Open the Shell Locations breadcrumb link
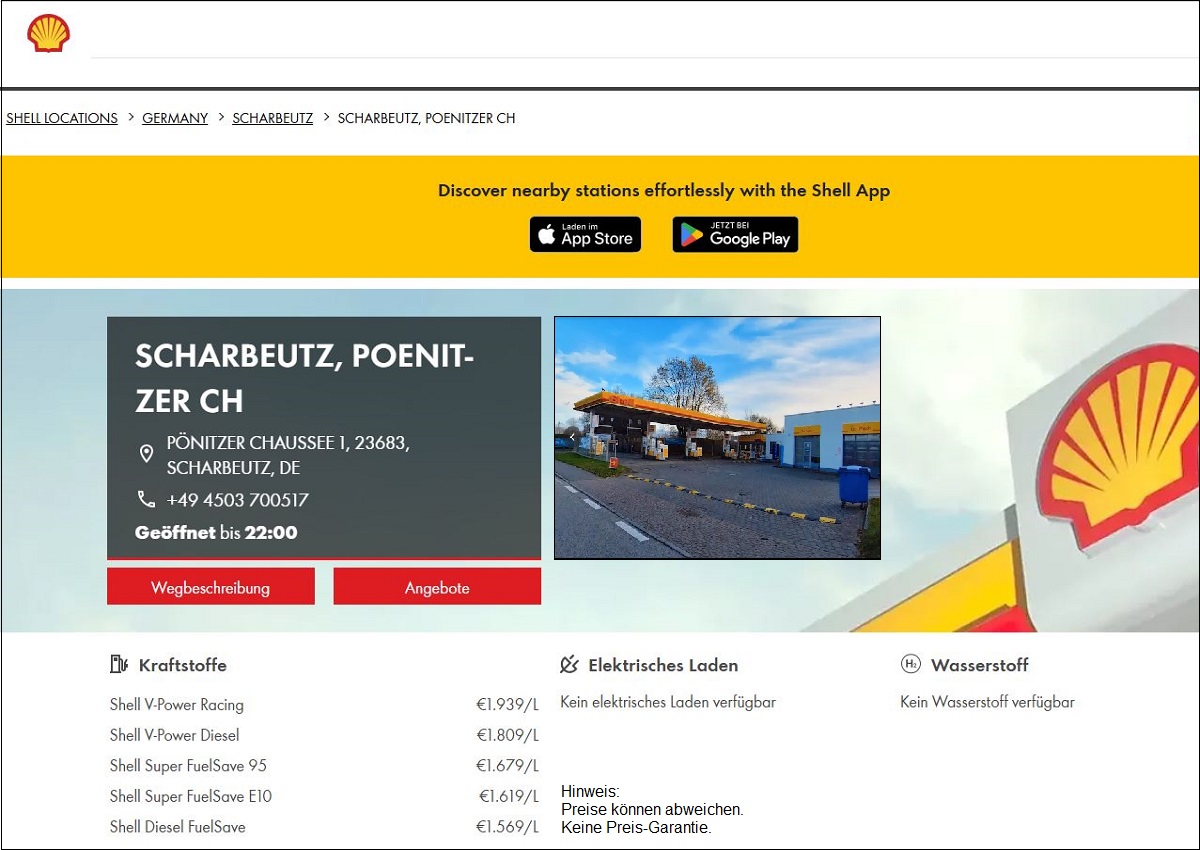Viewport: 1200px width, 850px height. tap(62, 118)
